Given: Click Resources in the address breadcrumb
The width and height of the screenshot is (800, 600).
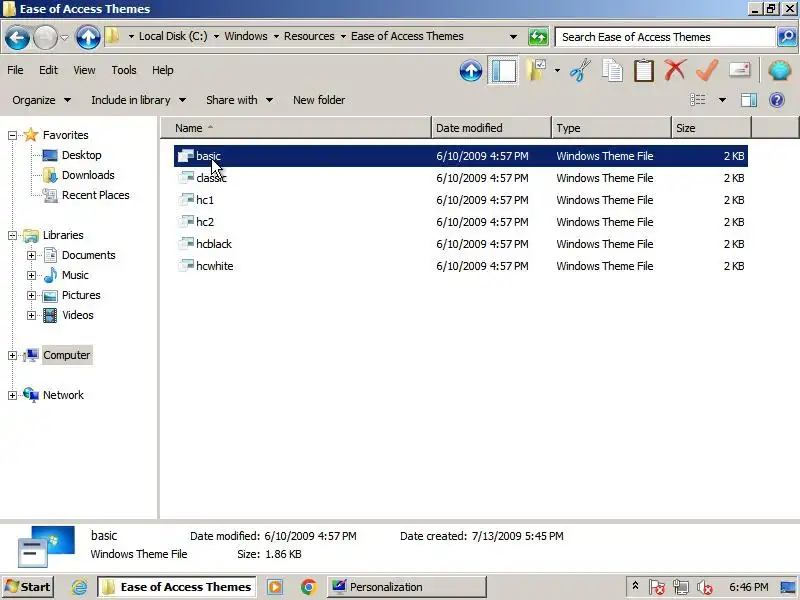Looking at the screenshot, I should tap(309, 36).
